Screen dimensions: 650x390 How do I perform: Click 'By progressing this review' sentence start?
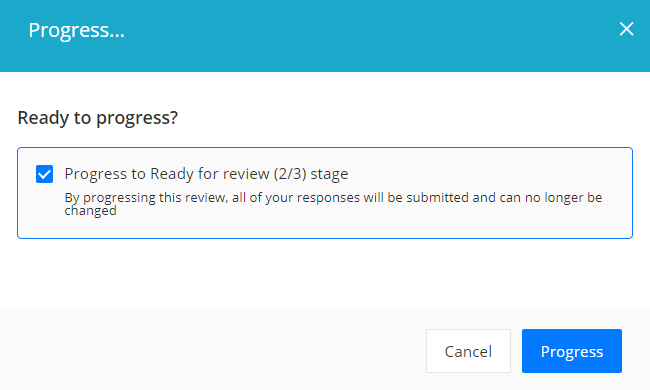point(146,198)
